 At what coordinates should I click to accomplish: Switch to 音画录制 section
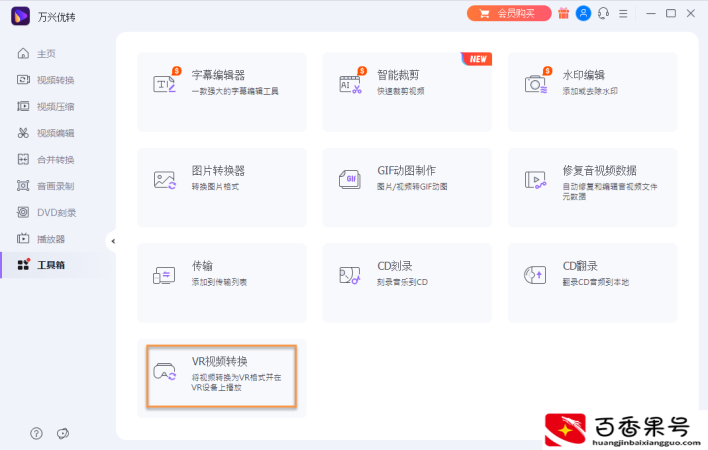click(x=55, y=186)
